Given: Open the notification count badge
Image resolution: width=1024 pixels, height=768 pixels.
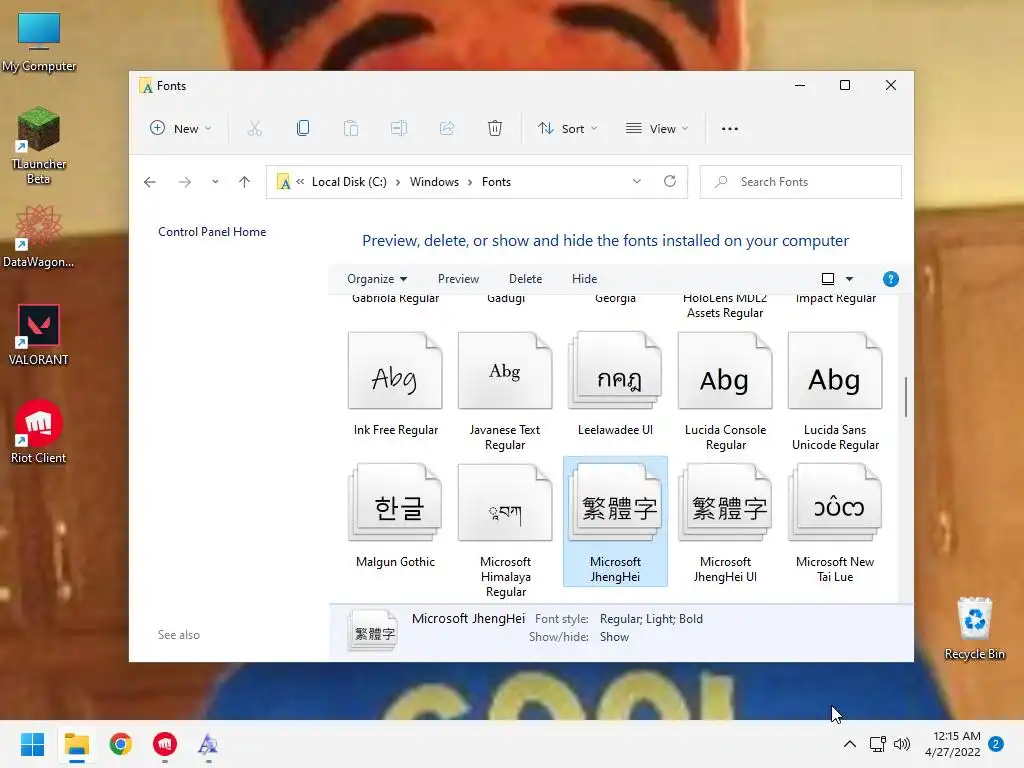Looking at the screenshot, I should [x=996, y=744].
